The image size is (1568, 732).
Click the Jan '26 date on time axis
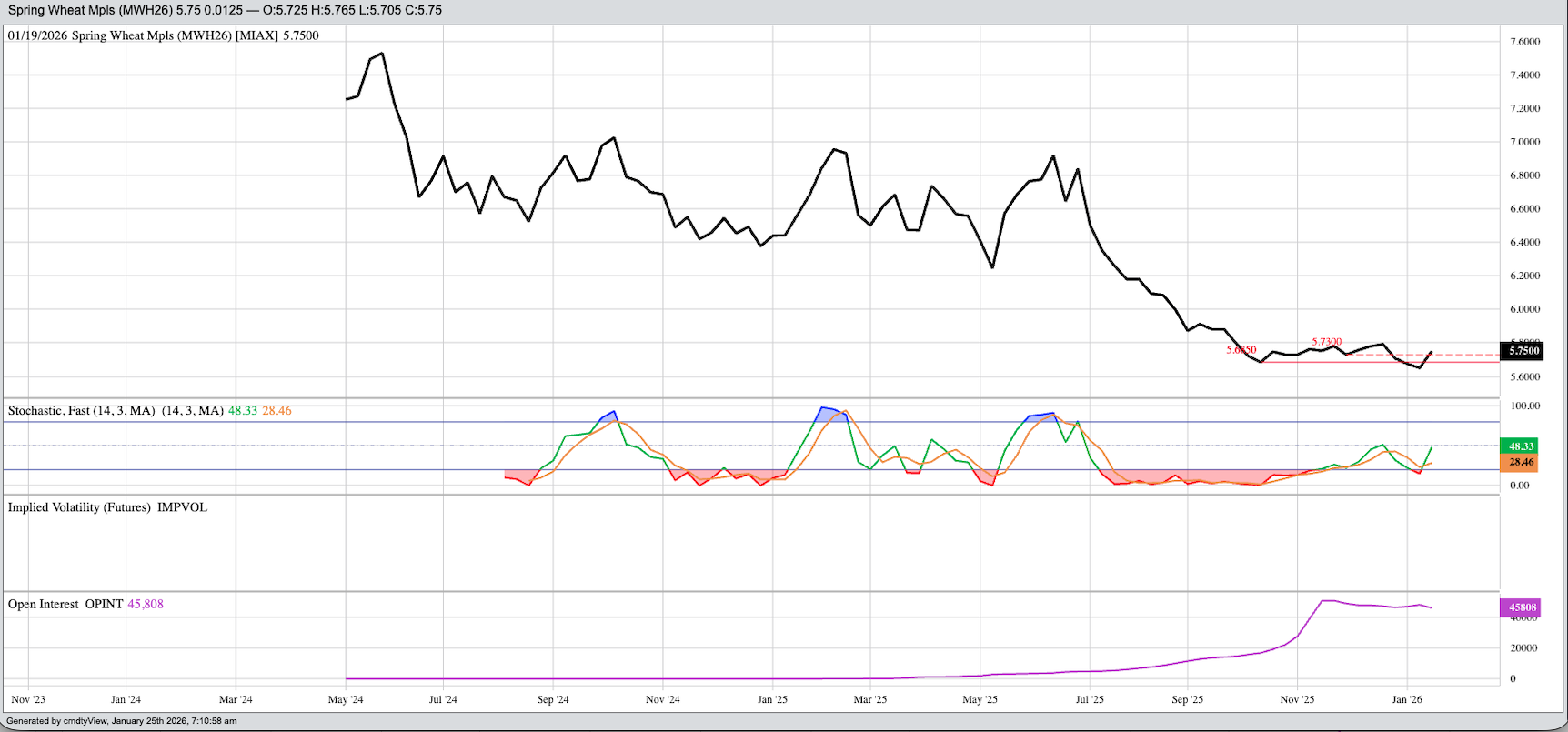(x=1406, y=699)
